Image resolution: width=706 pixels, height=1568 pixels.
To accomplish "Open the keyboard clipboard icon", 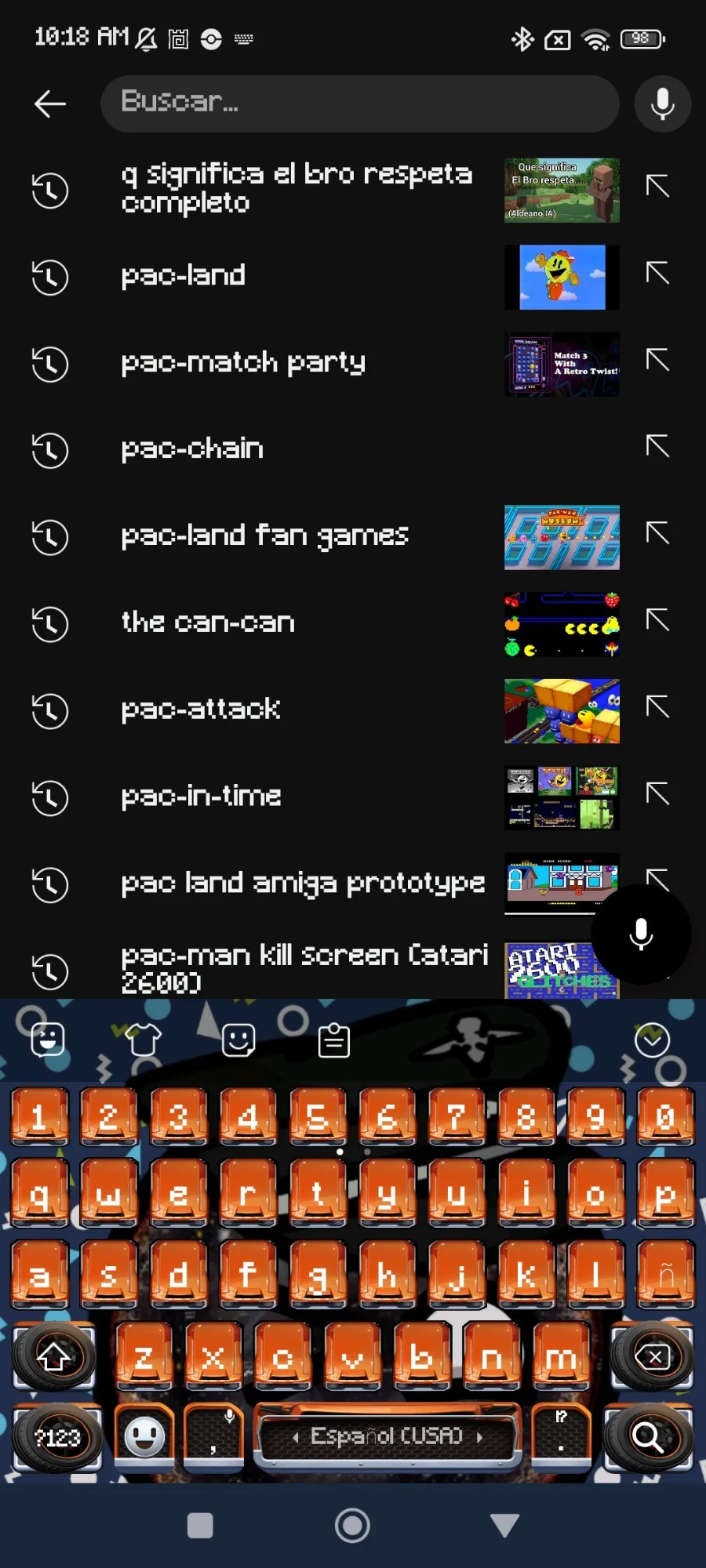I will pos(334,1040).
